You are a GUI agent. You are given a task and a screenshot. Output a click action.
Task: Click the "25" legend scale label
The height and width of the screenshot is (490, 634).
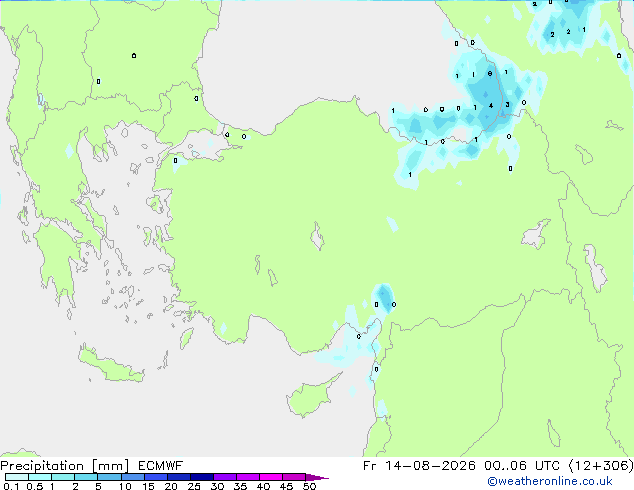click(x=194, y=486)
